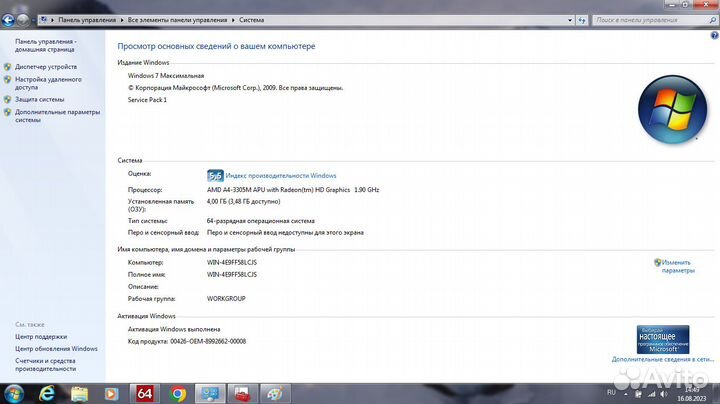Click the taskbar clock showing 16.08.2023
This screenshot has width=720, height=404.
click(691, 394)
